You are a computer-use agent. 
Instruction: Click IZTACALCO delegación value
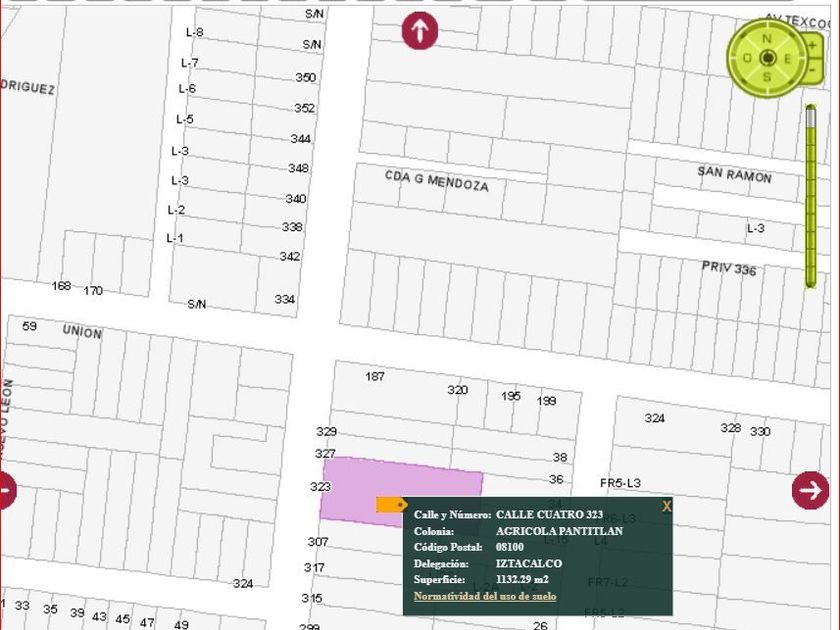529,564
